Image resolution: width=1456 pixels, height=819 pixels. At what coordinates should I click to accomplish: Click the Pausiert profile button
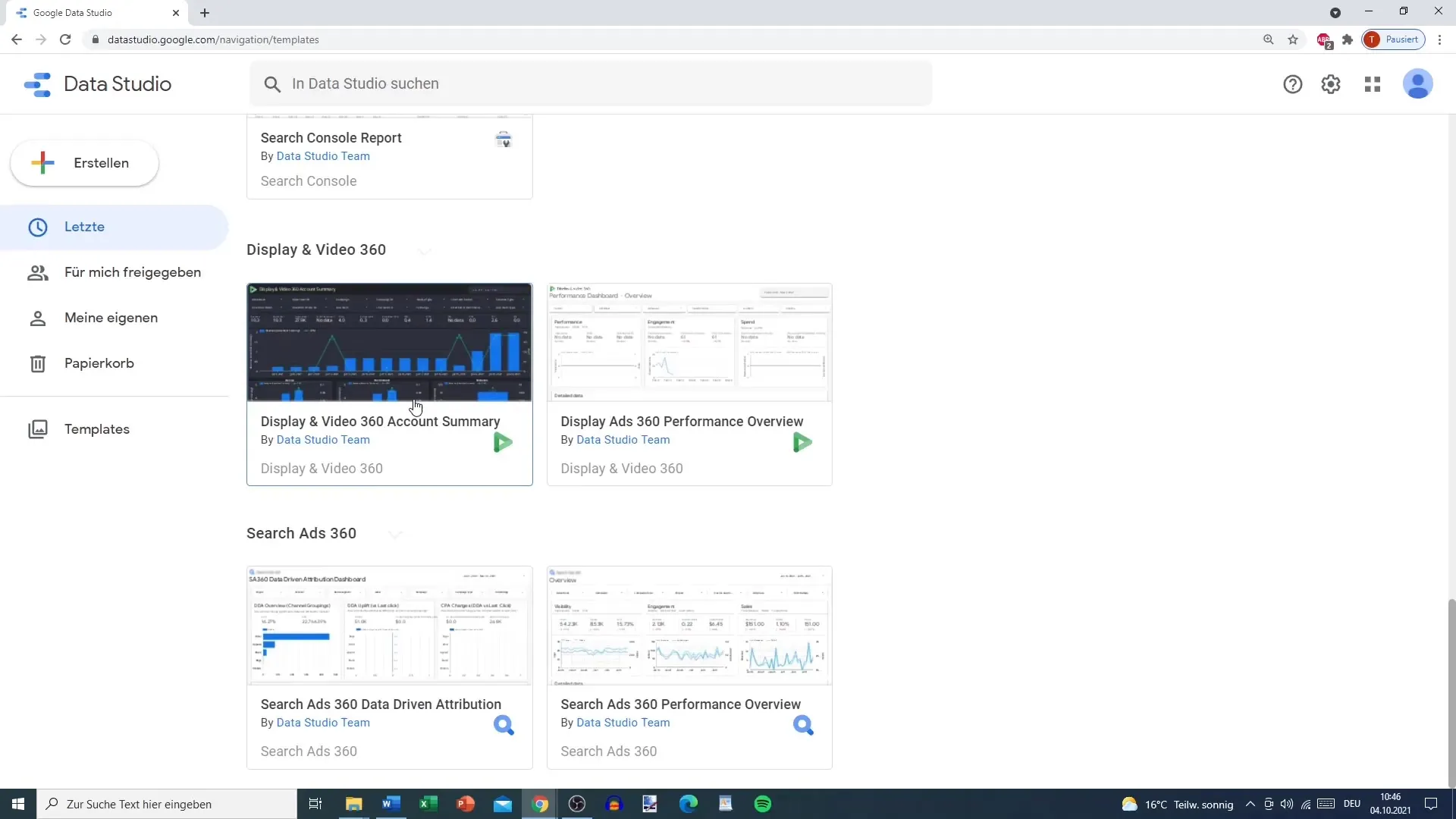click(x=1394, y=39)
